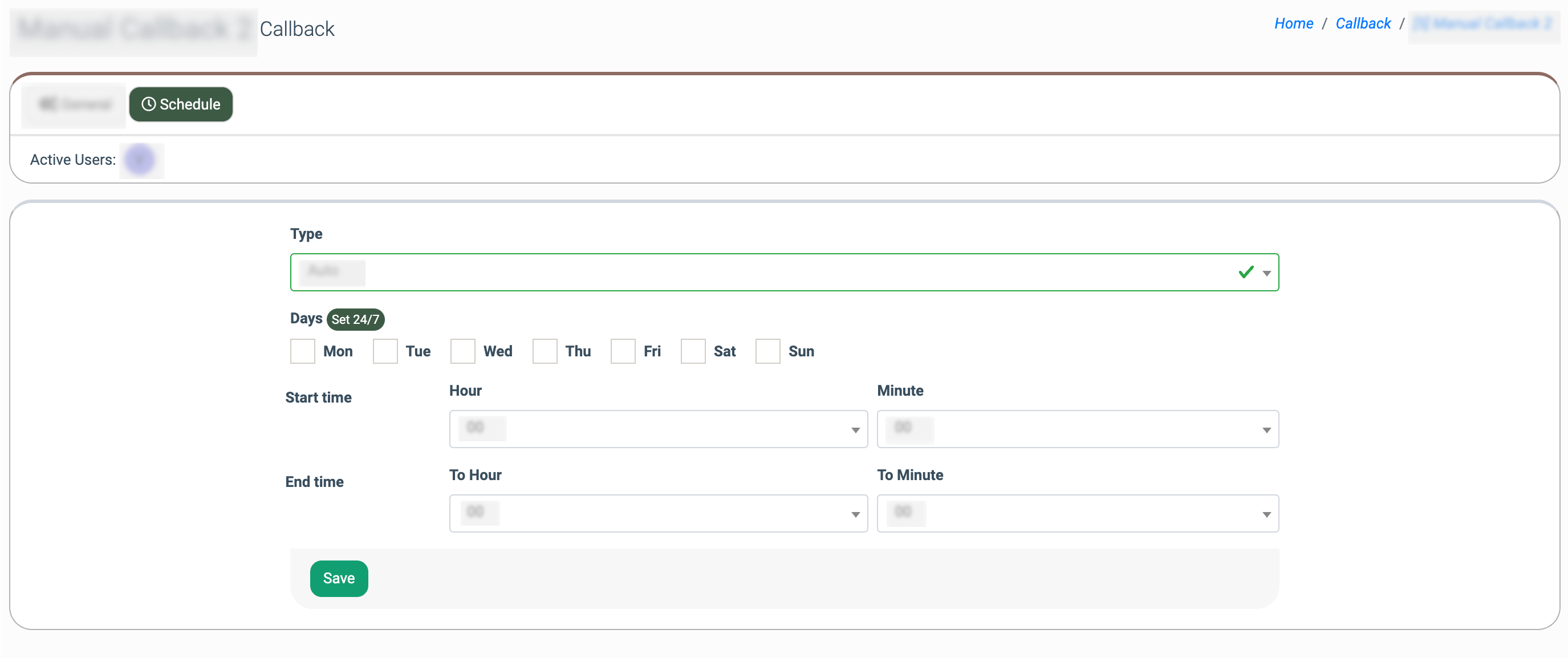The height and width of the screenshot is (658, 1568).
Task: Click the green checkmark in Type field
Action: pos(1245,272)
